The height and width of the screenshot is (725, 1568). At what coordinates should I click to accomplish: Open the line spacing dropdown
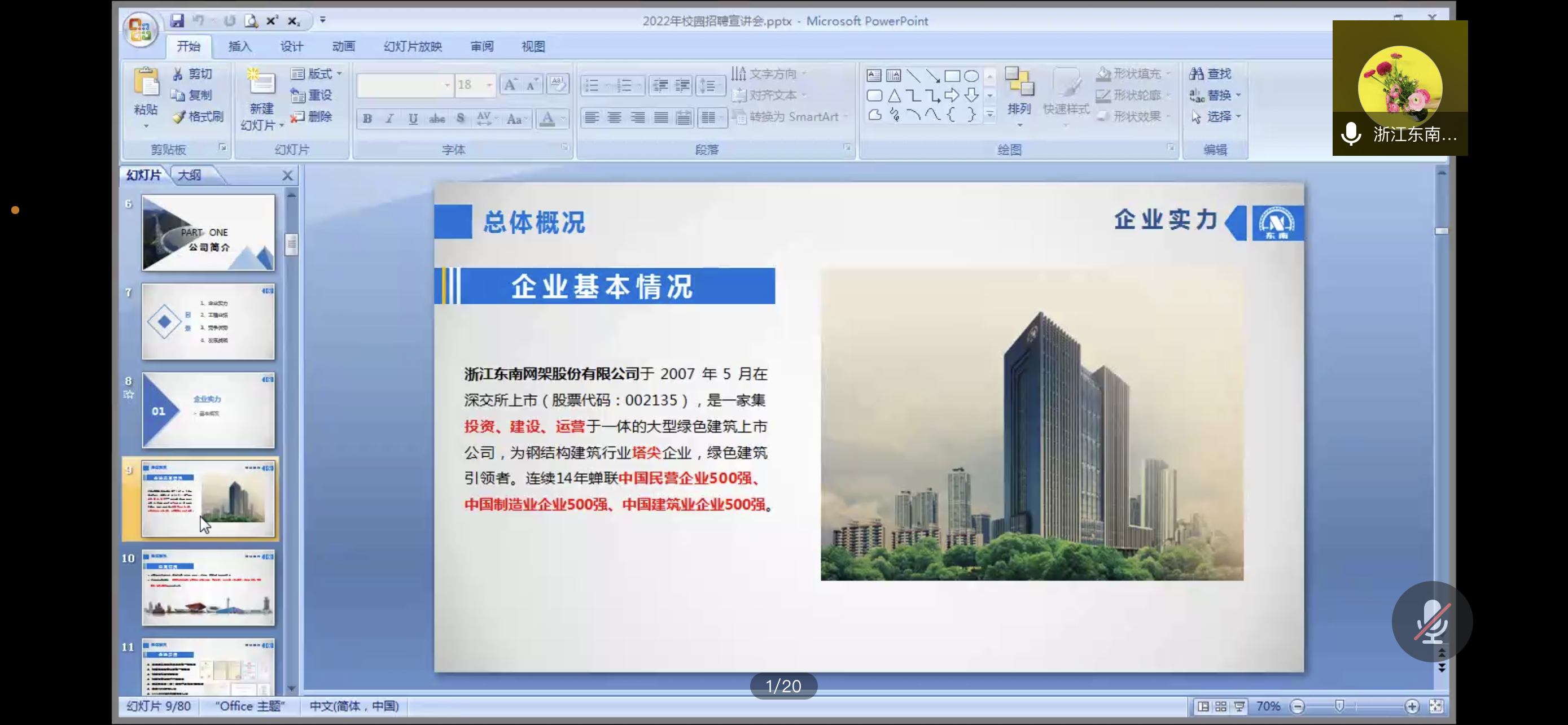coord(711,85)
